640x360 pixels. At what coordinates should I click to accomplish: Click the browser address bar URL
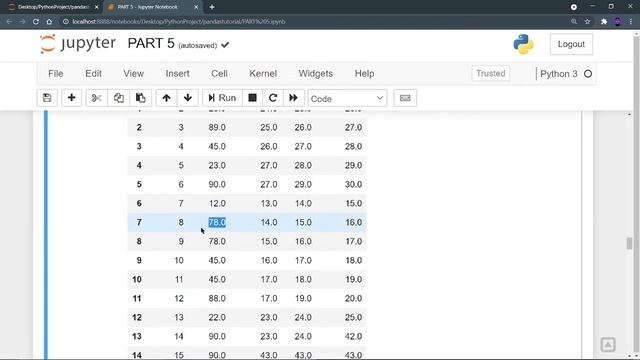179,22
